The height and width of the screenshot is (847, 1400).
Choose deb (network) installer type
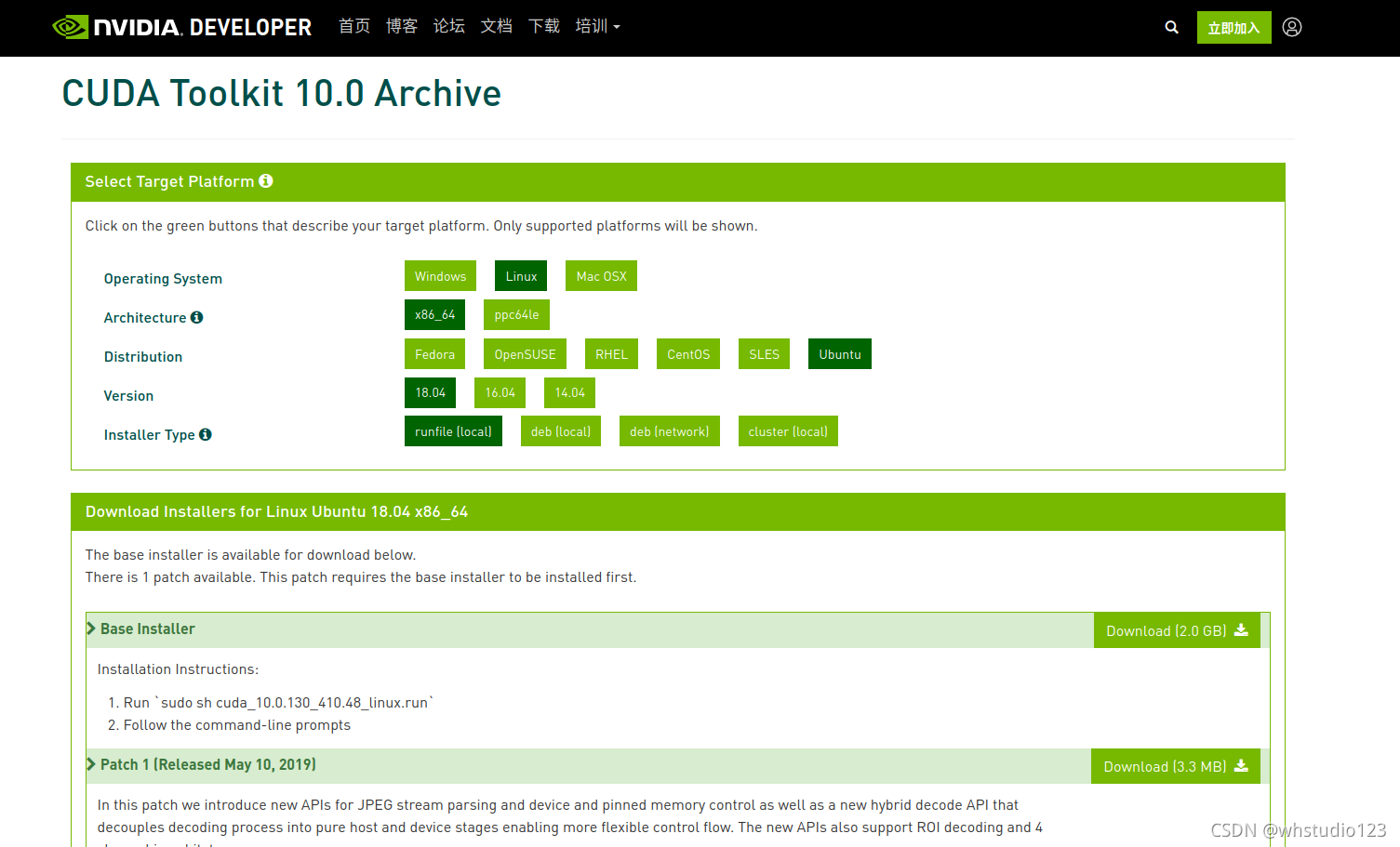point(670,431)
